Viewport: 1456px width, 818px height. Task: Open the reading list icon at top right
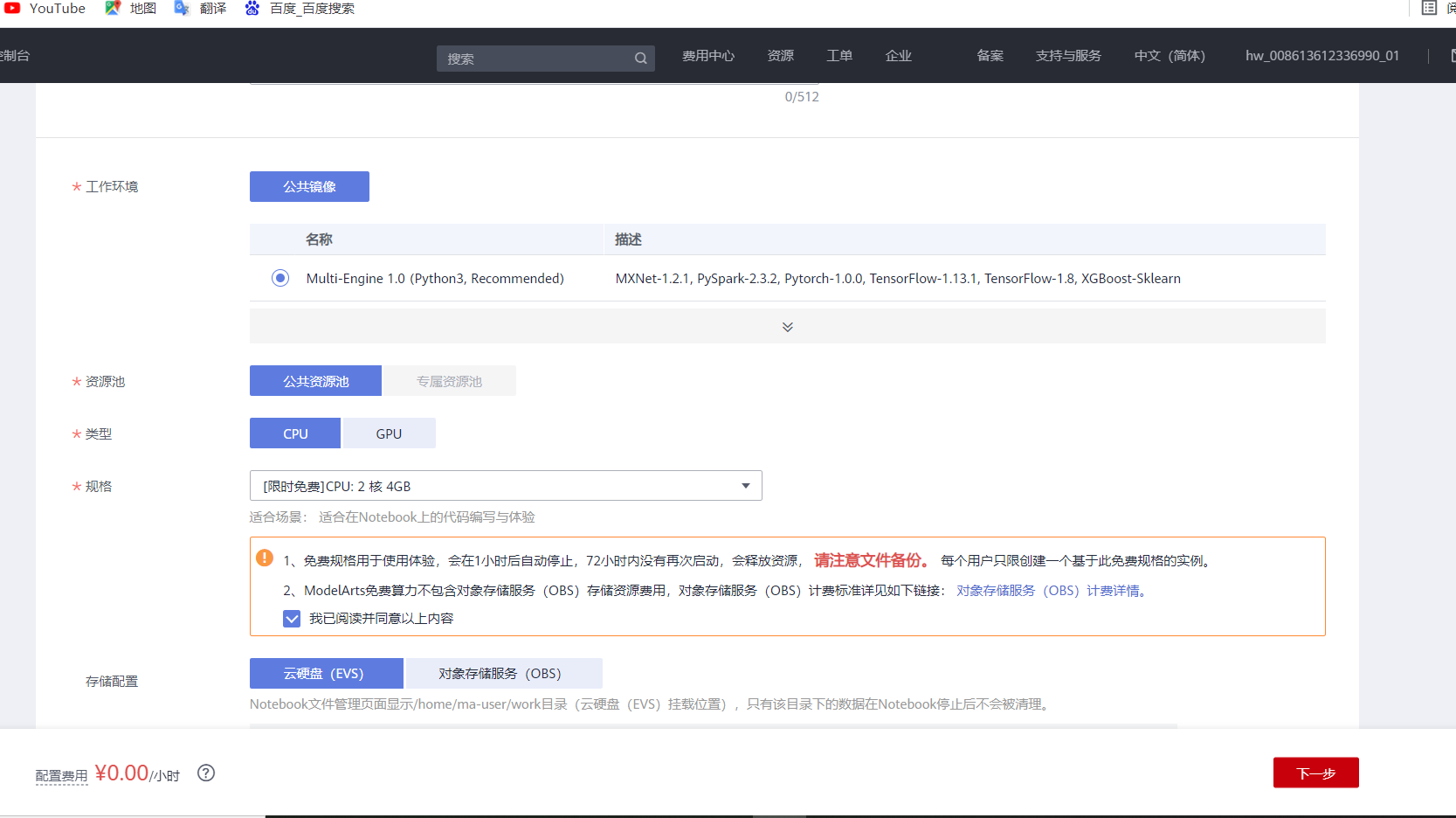coord(1429,8)
